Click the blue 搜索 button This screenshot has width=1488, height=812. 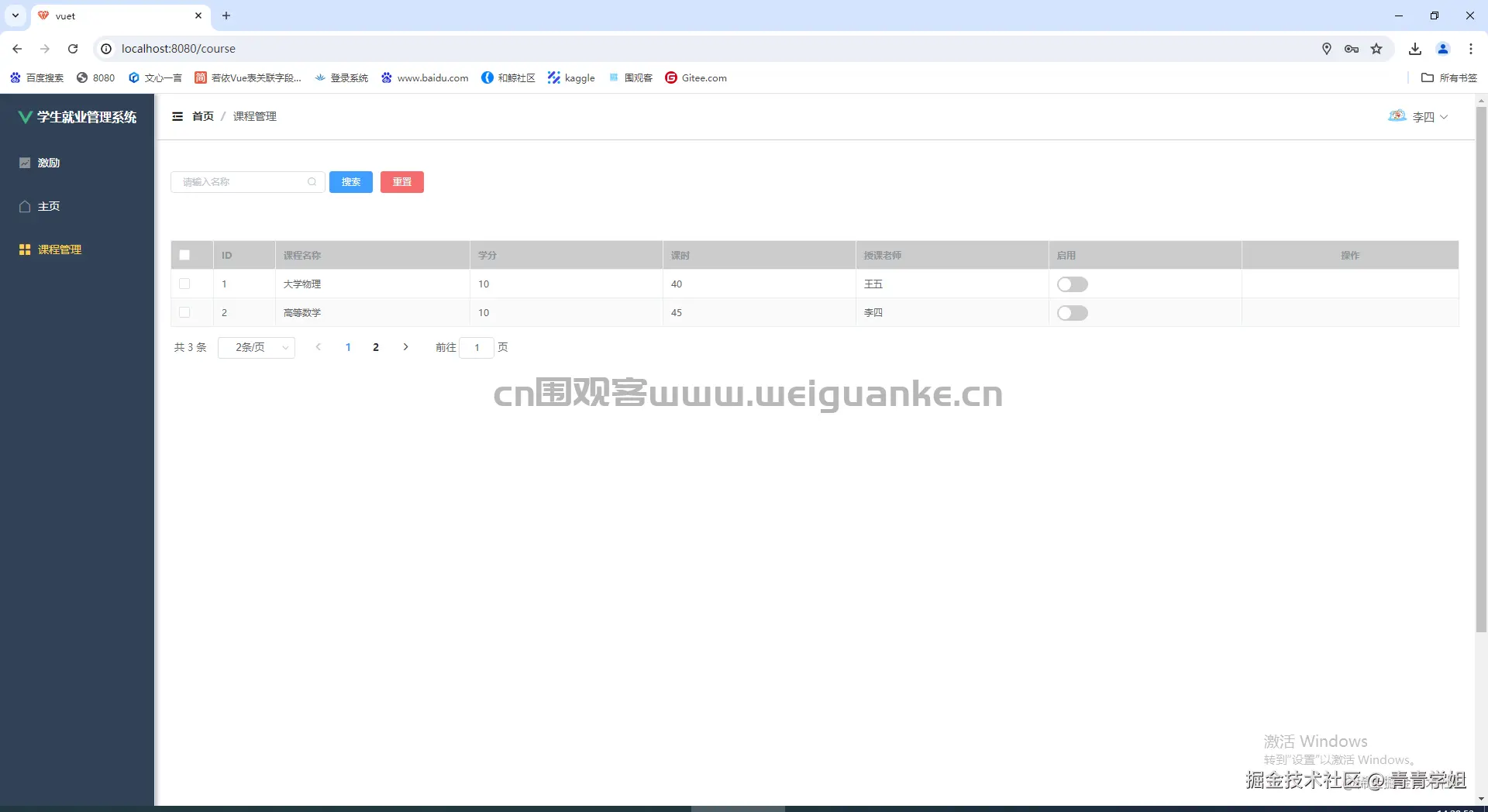(351, 182)
